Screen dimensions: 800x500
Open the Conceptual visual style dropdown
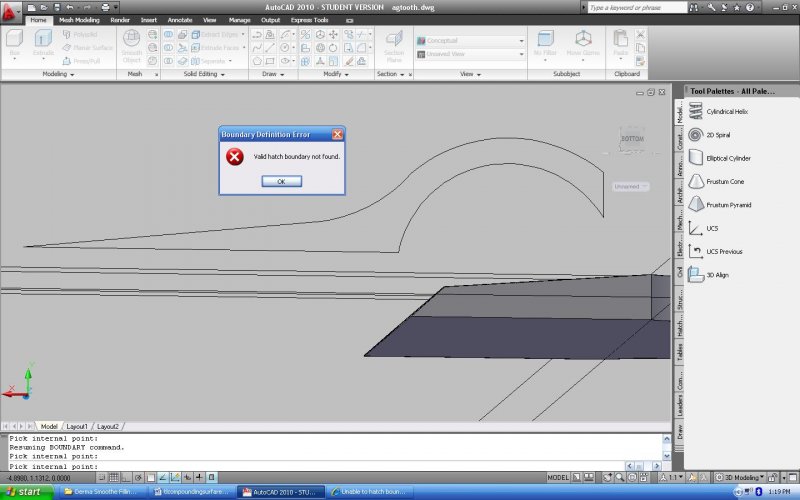coord(470,41)
